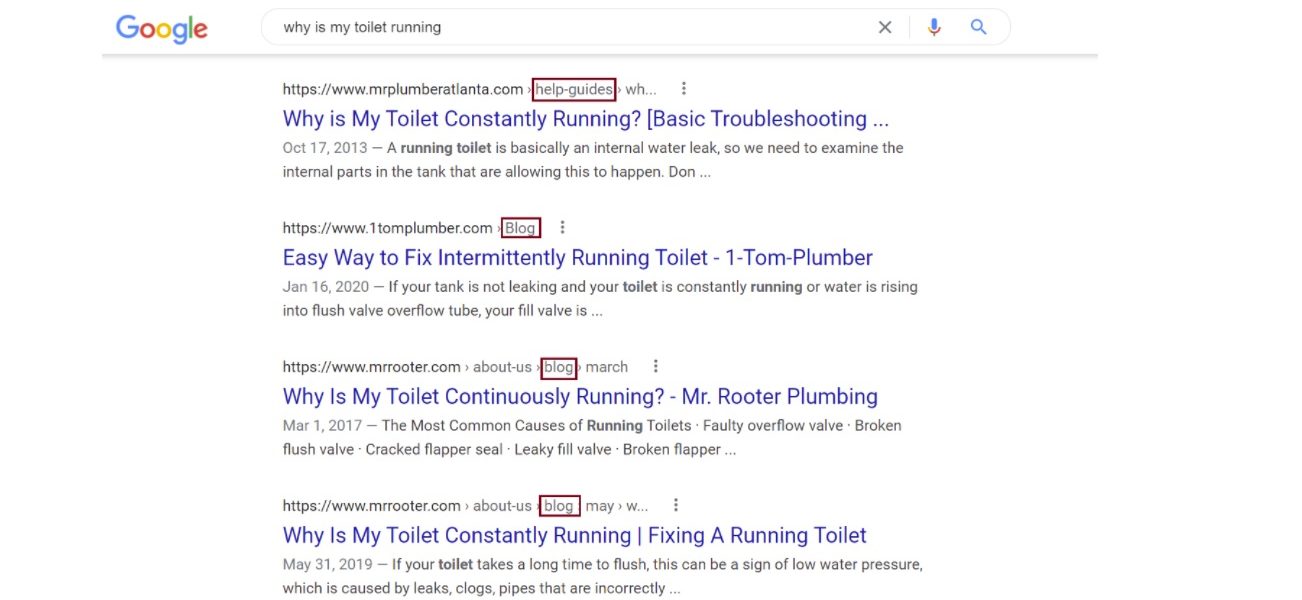
Task: Open the three-dot menu on the mrplumberatlanta result
Action: pos(683,88)
